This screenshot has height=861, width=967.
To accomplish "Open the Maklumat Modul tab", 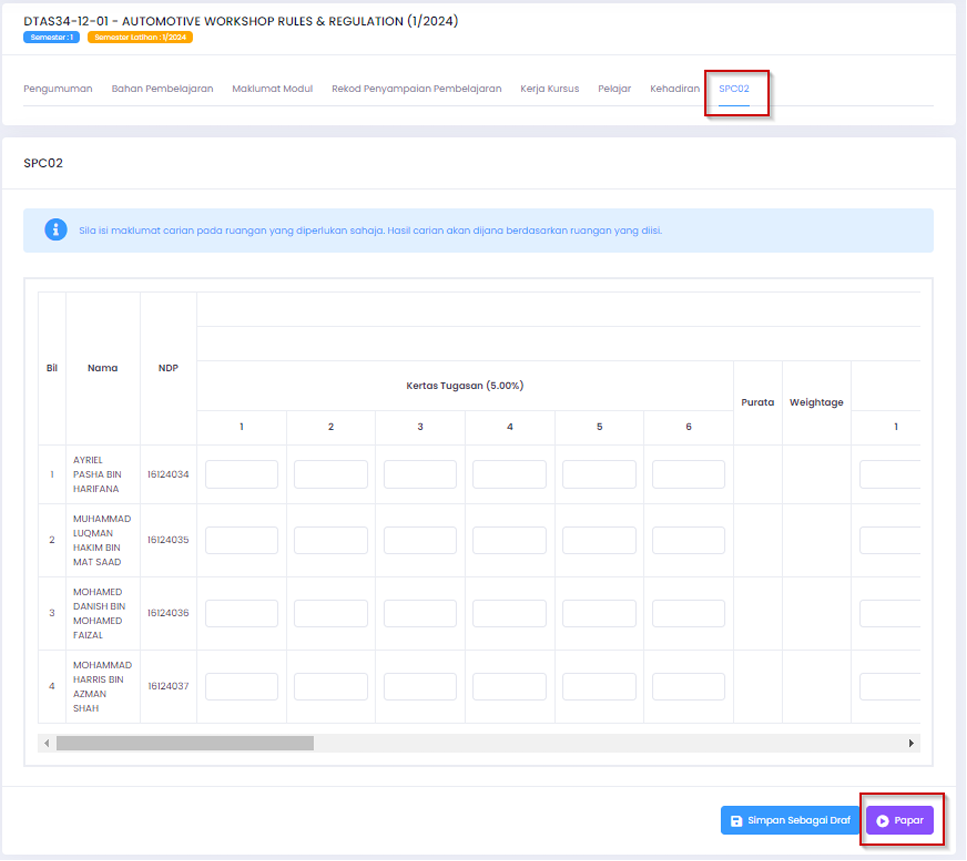I will [272, 89].
